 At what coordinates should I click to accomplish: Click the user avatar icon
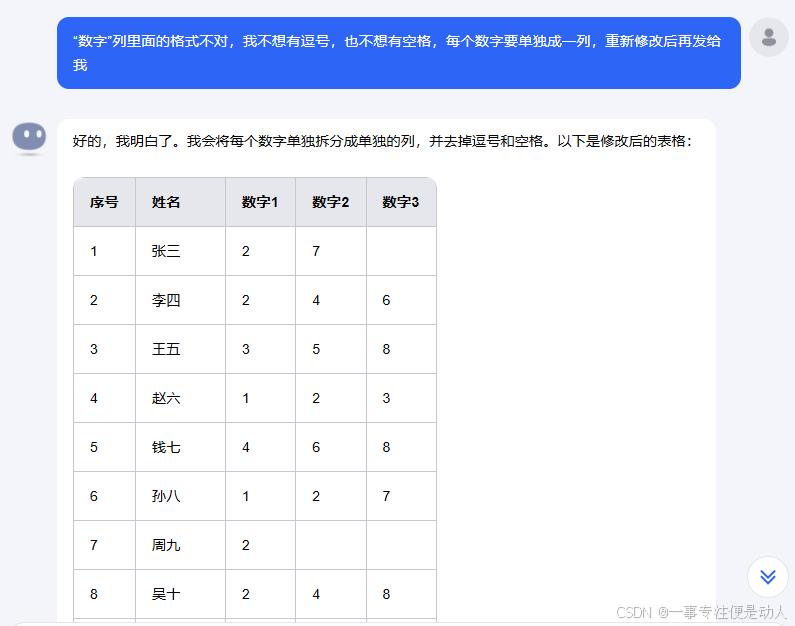769,37
